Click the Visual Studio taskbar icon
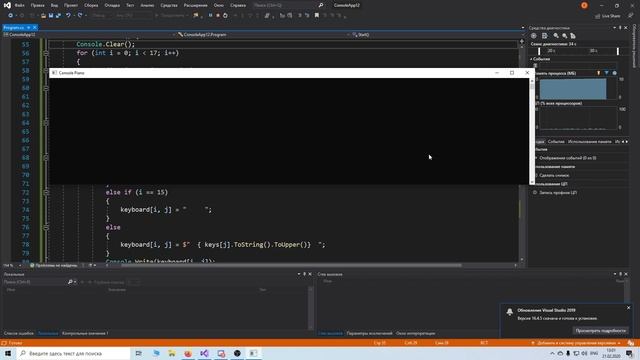The height and width of the screenshot is (360, 640). point(204,353)
